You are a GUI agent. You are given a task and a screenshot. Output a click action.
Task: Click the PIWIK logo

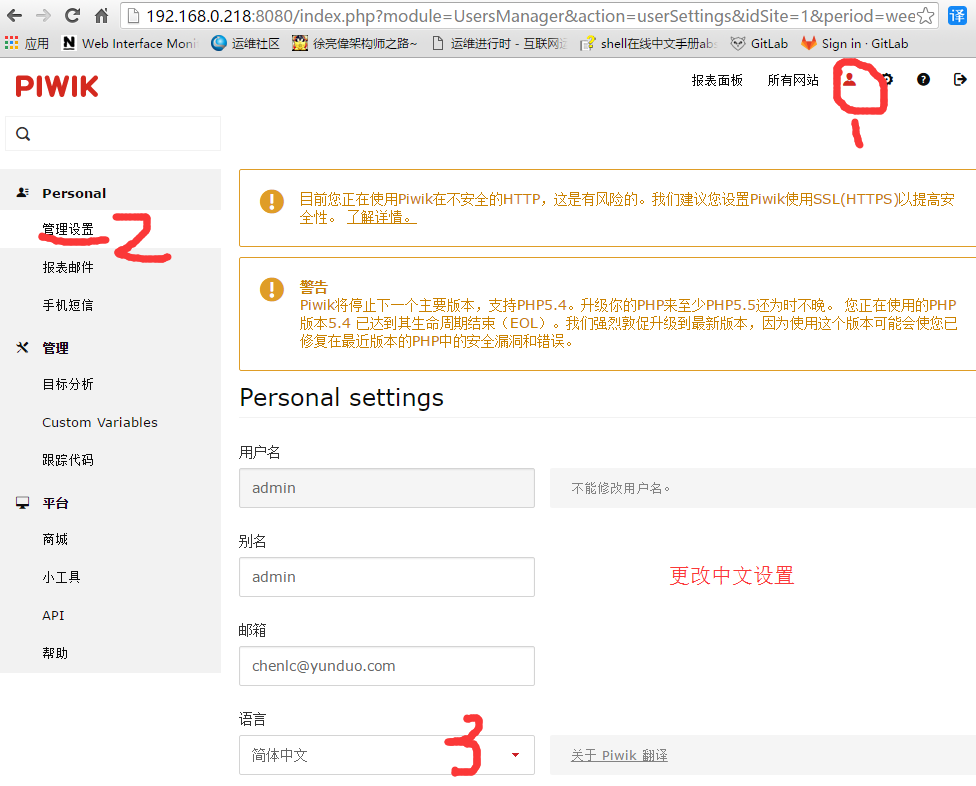[x=57, y=87]
